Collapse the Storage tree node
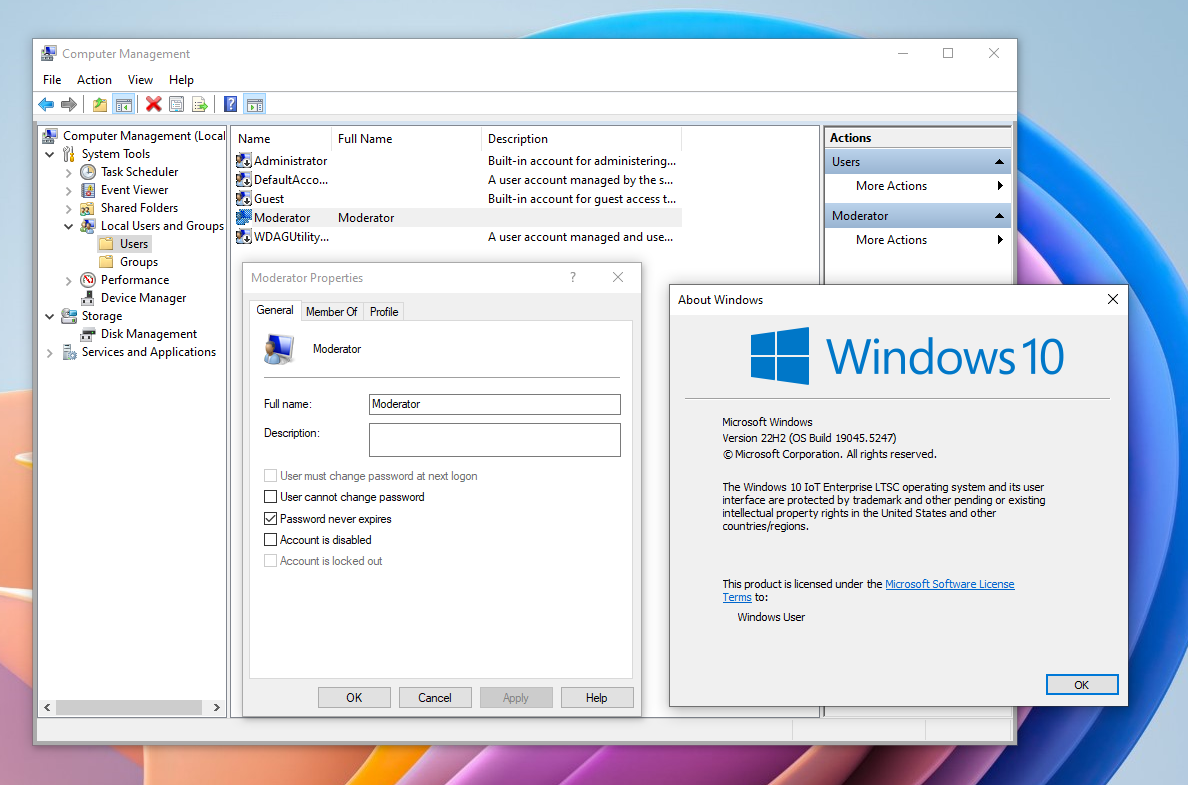The width and height of the screenshot is (1188, 785). click(x=50, y=317)
